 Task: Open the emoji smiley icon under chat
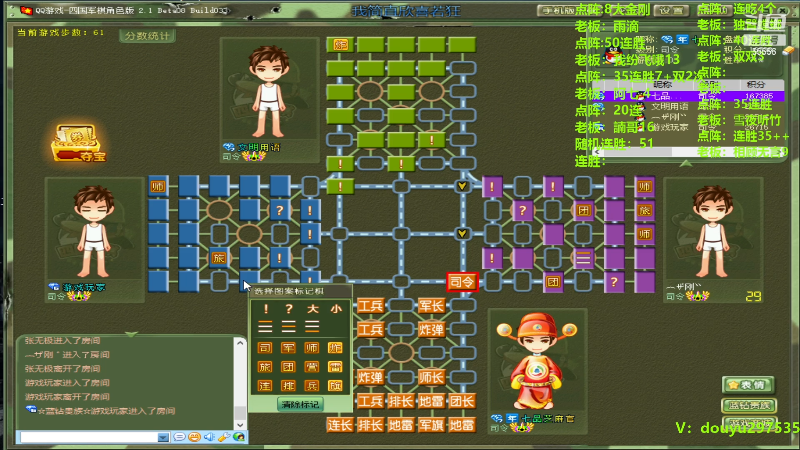point(194,437)
